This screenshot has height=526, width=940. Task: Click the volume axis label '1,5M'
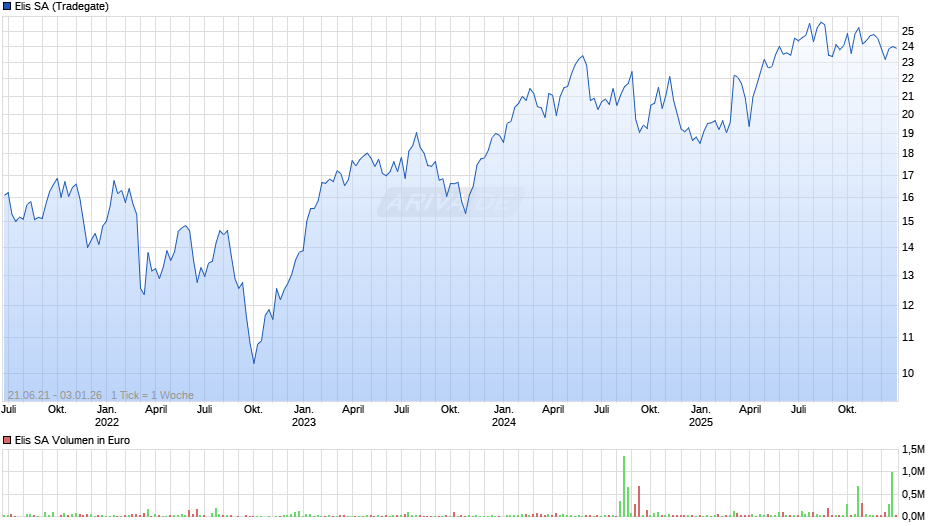(914, 449)
